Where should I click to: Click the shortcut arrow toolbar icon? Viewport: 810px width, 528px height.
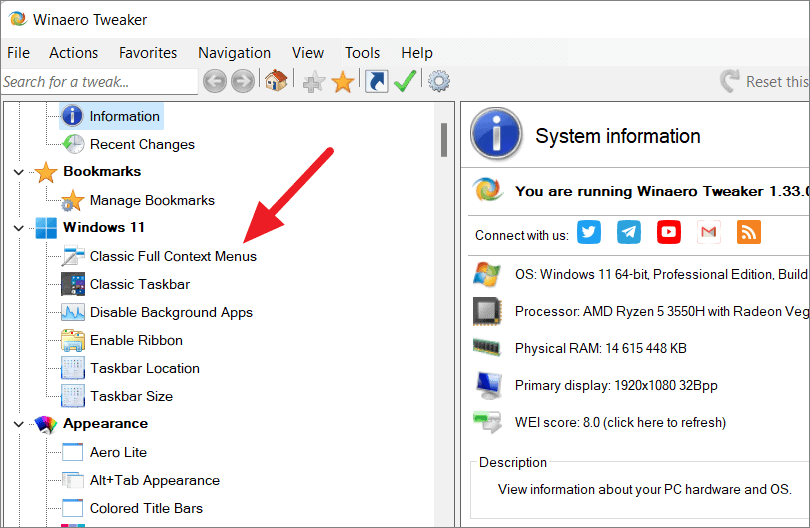(377, 82)
